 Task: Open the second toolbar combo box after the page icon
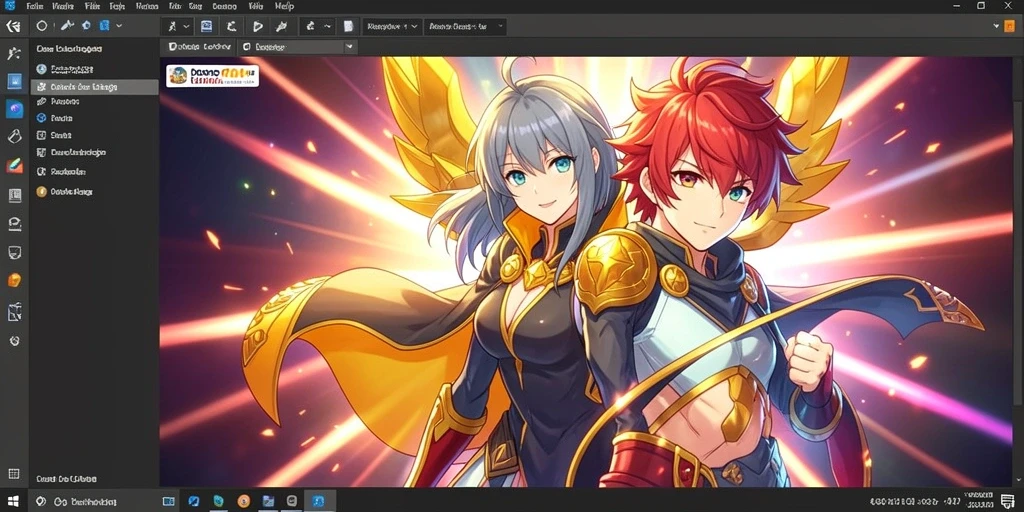click(x=465, y=27)
